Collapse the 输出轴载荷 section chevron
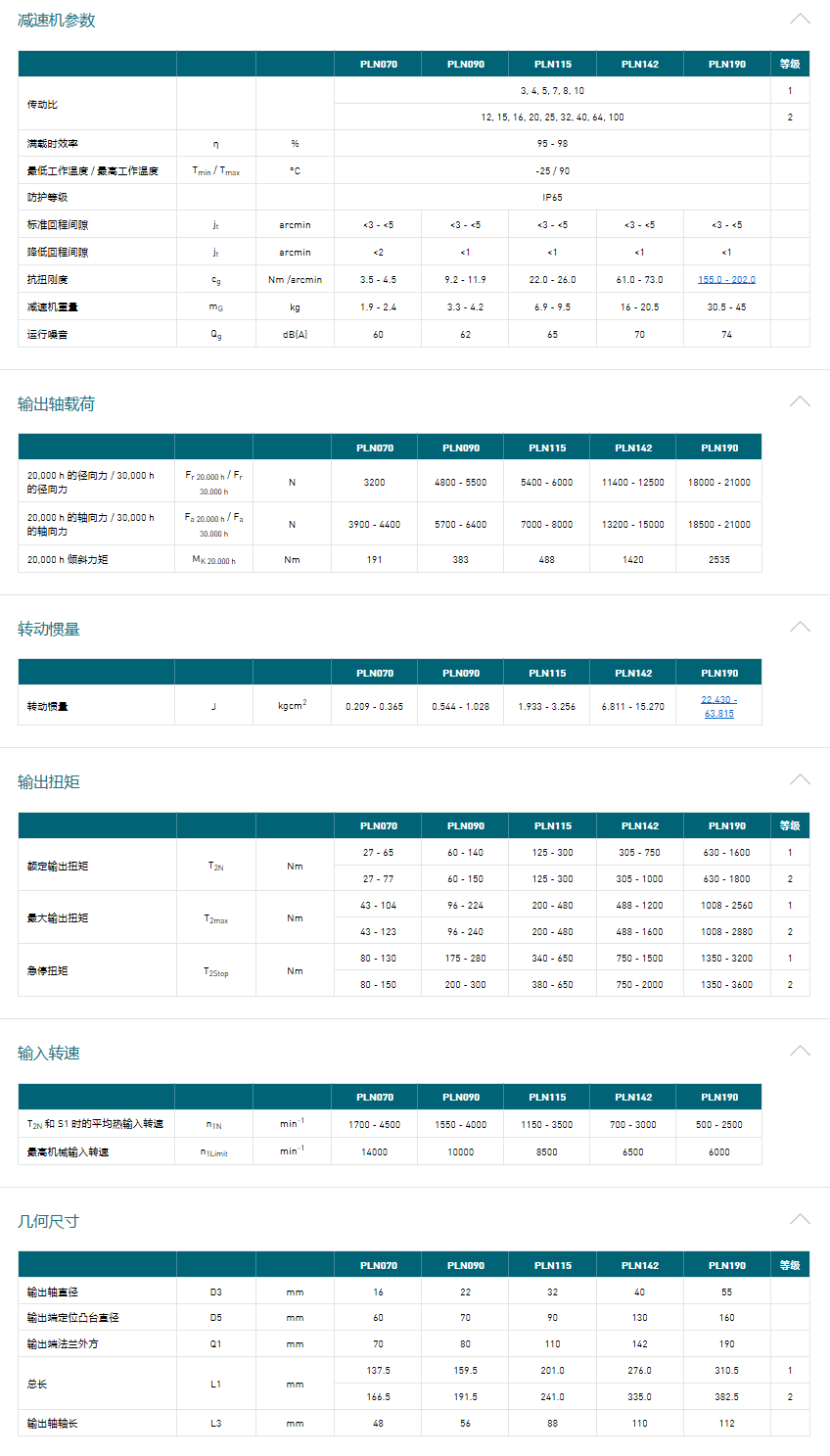Image resolution: width=830 pixels, height=1456 pixels. pyautogui.click(x=800, y=401)
